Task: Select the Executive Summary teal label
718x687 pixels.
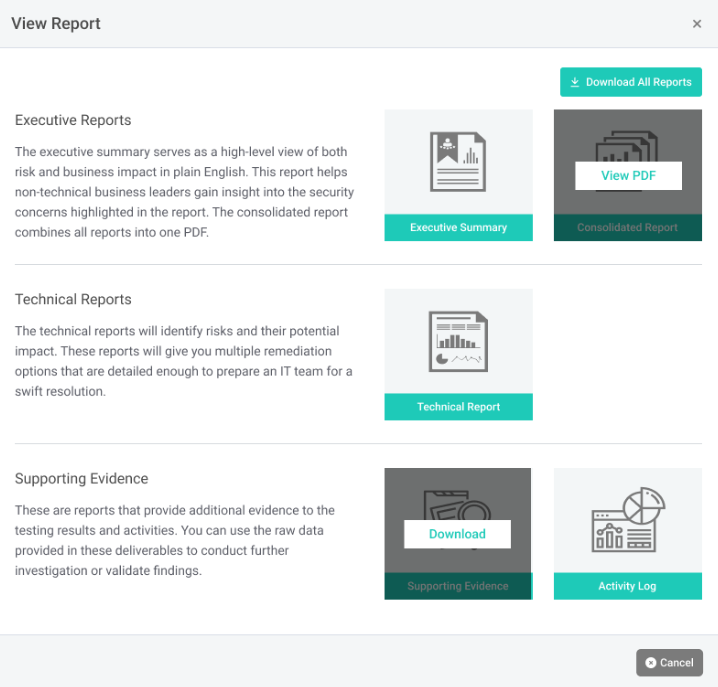Action: tap(458, 228)
